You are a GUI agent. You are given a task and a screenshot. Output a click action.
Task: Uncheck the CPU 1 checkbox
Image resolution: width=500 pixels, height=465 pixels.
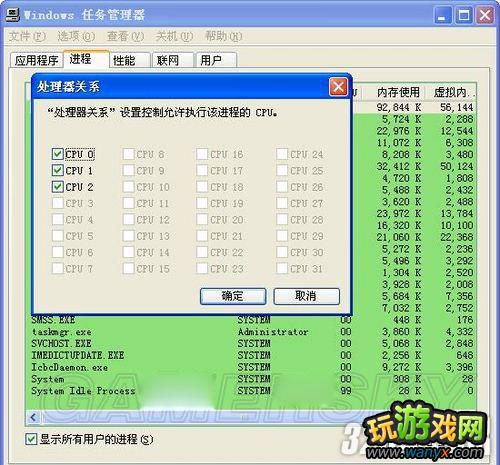(57, 170)
